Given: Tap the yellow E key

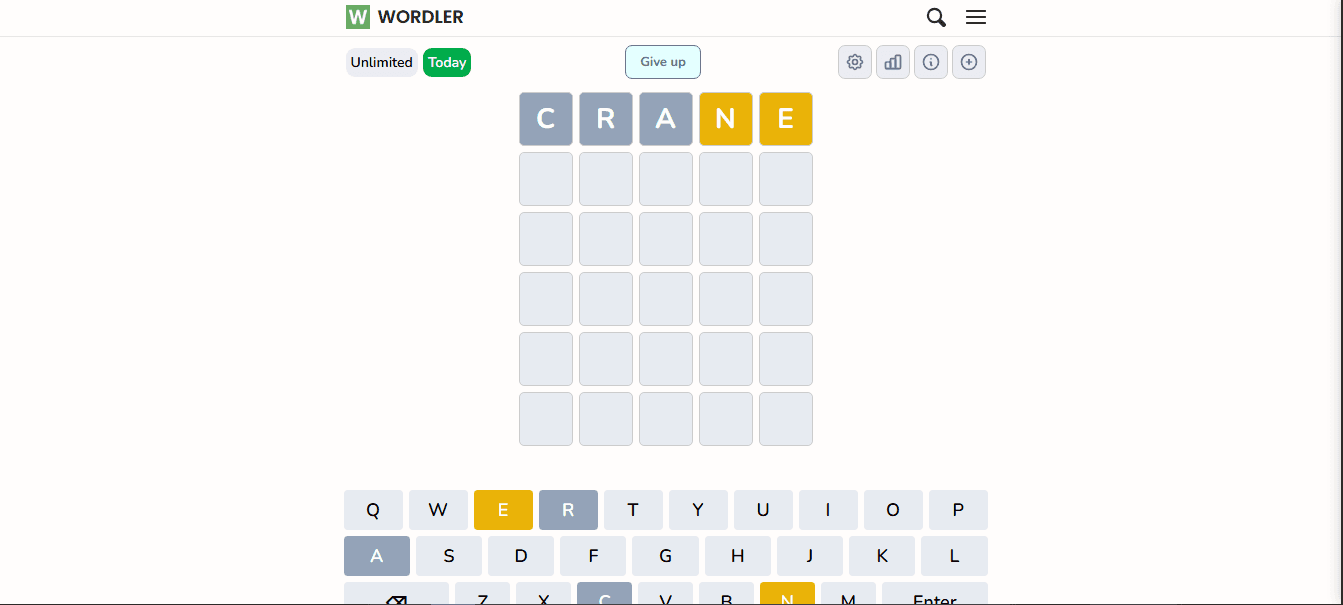Looking at the screenshot, I should pos(503,510).
